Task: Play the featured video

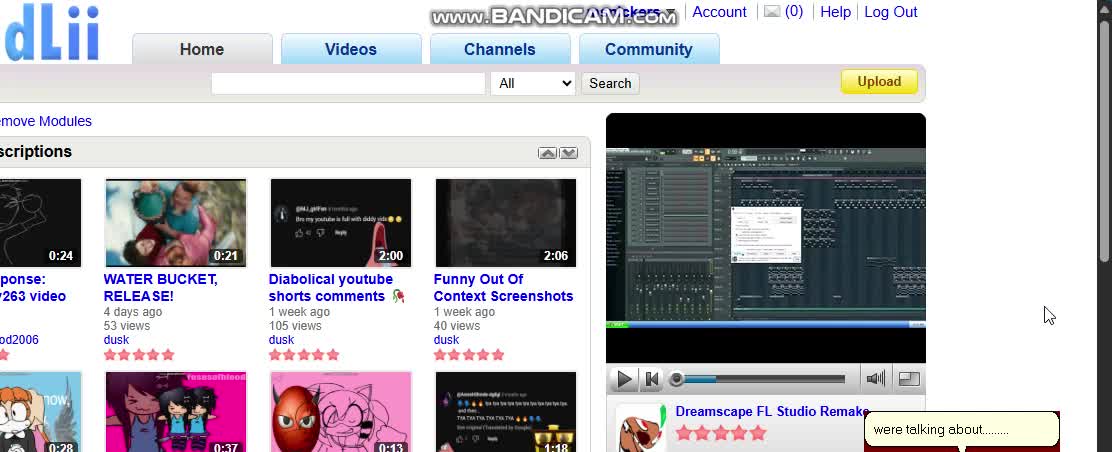Action: 624,379
